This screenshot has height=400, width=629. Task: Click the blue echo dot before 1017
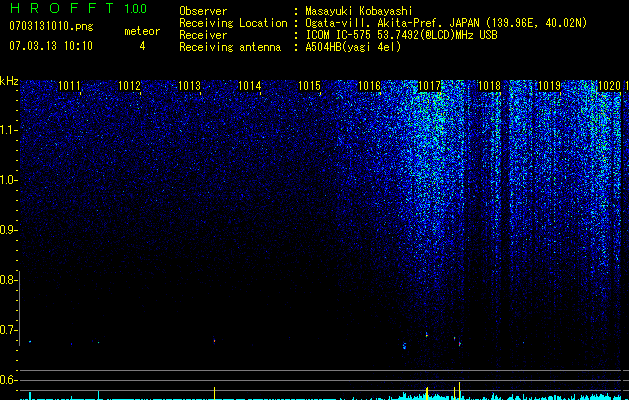coord(404,345)
